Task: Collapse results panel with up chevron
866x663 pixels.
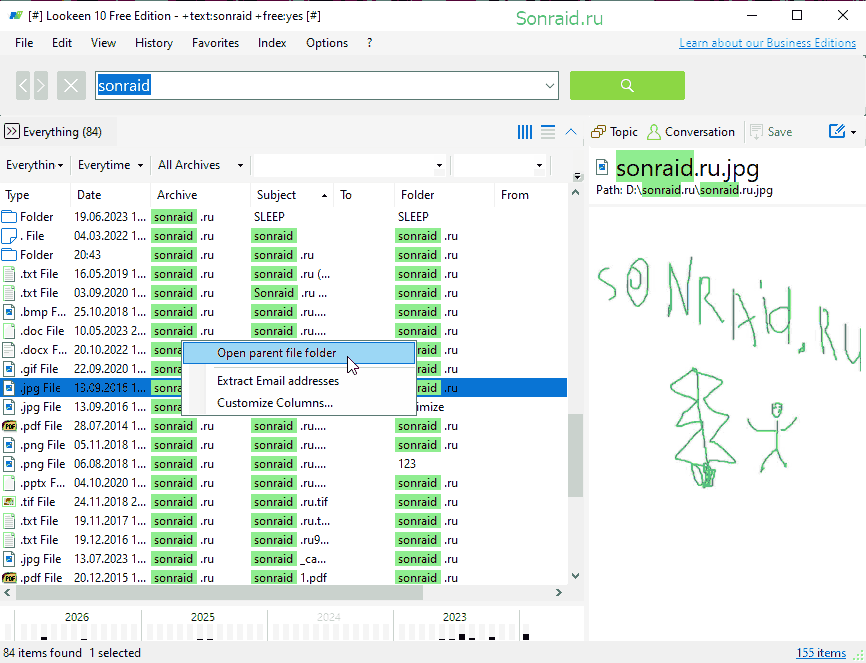Action: coord(571,132)
